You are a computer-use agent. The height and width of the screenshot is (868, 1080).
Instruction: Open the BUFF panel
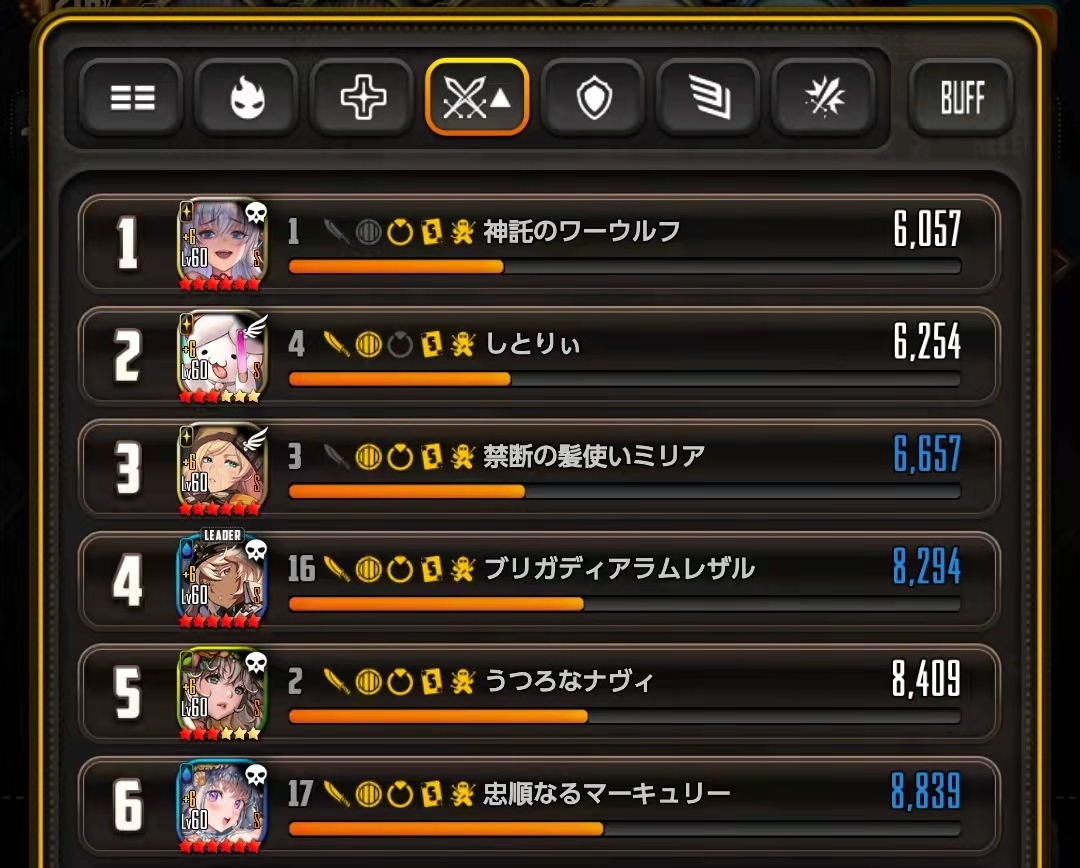962,98
